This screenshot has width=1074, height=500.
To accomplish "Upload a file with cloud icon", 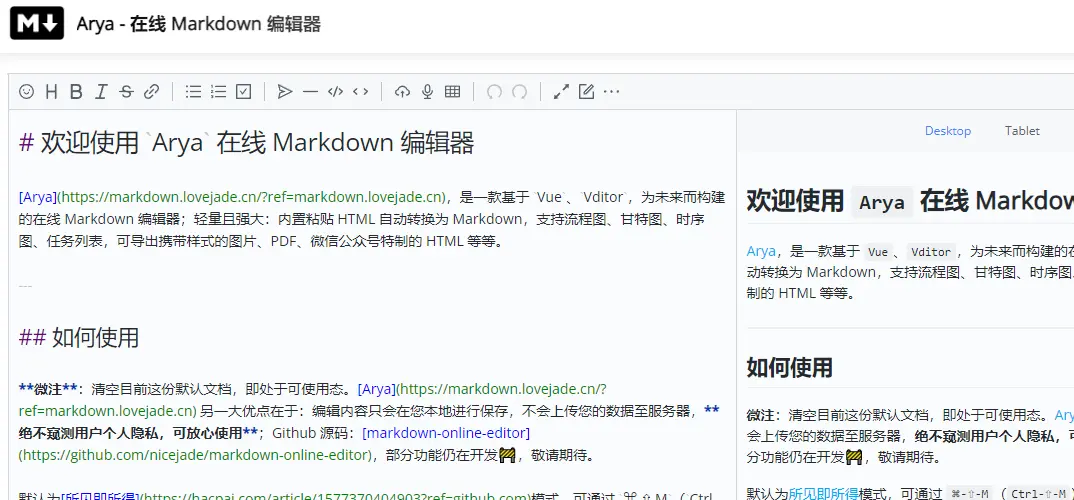I will click(x=402, y=92).
